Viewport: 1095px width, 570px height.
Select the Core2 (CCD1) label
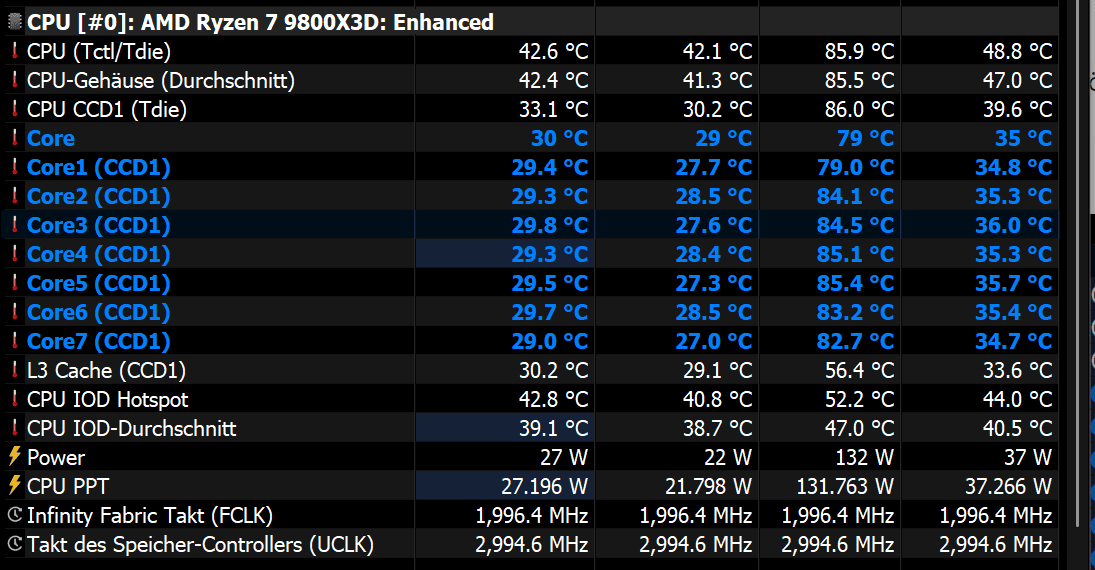coord(98,196)
